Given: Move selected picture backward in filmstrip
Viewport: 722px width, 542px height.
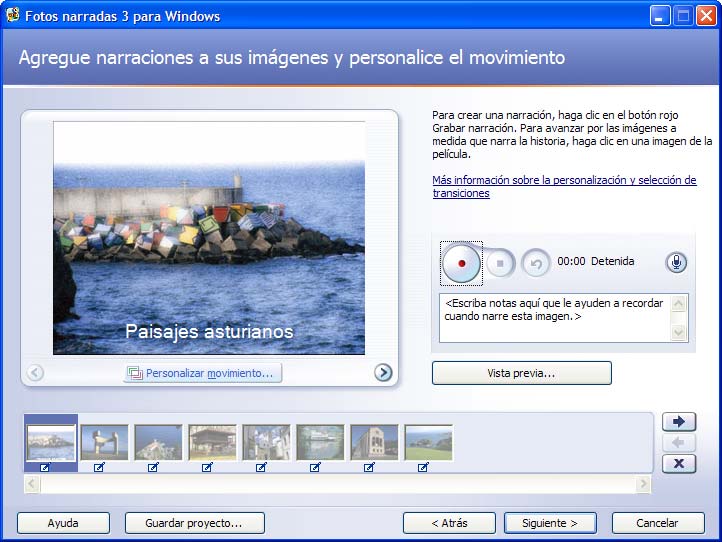Looking at the screenshot, I should pyautogui.click(x=679, y=443).
